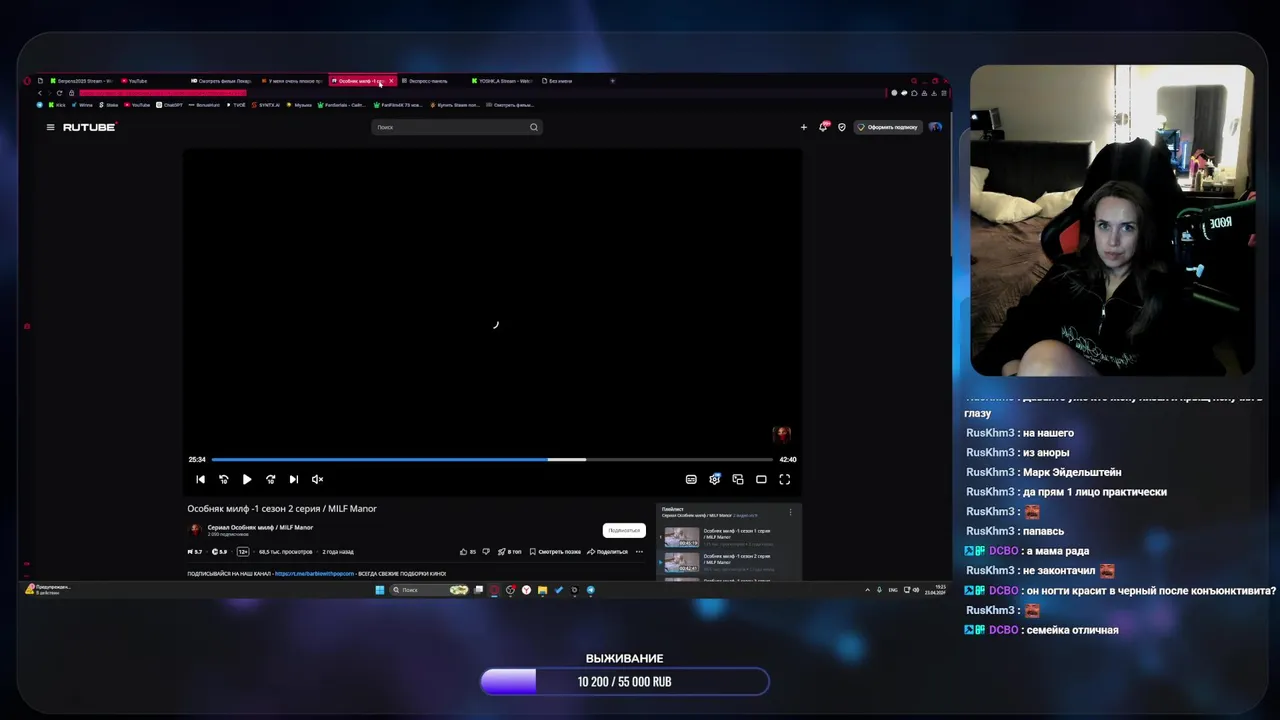
Task: Open Telegram from the taskbar
Action: pyautogui.click(x=591, y=590)
